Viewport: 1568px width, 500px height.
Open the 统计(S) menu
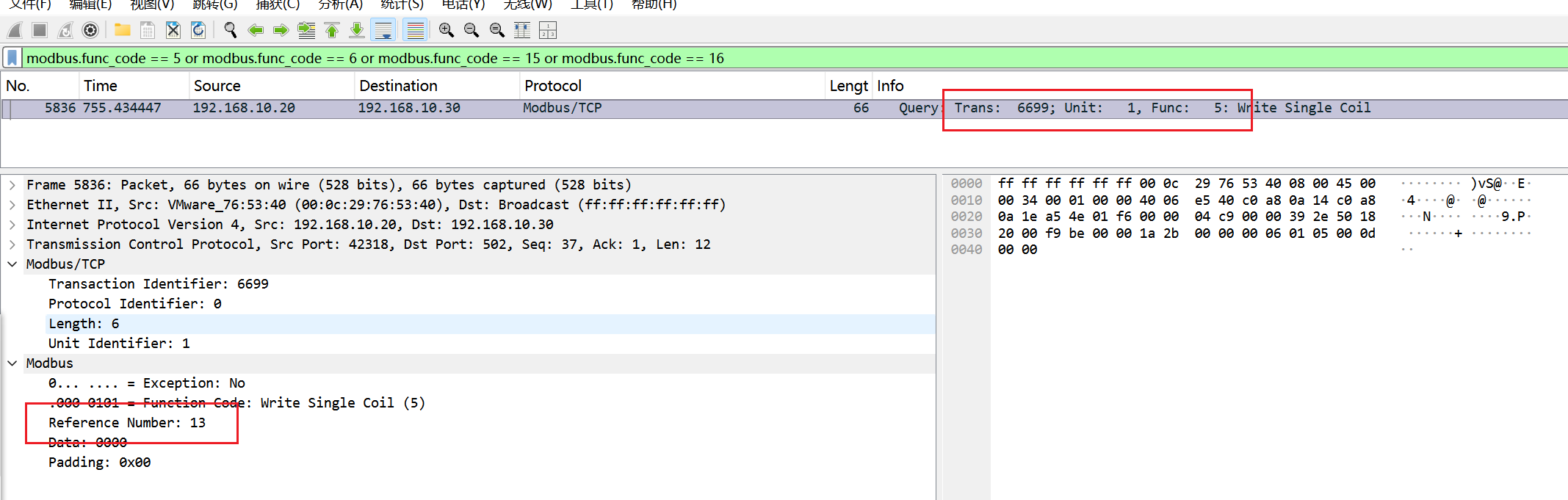tap(402, 5)
